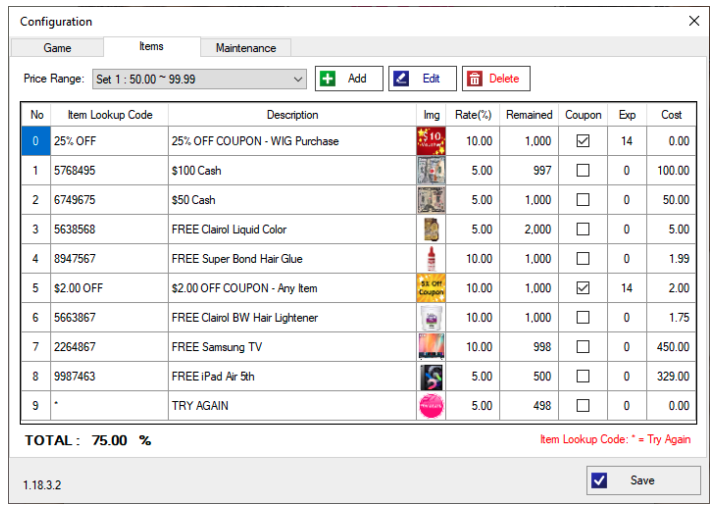The width and height of the screenshot is (718, 515).
Task: Close the Configuration dialog
Action: click(694, 21)
